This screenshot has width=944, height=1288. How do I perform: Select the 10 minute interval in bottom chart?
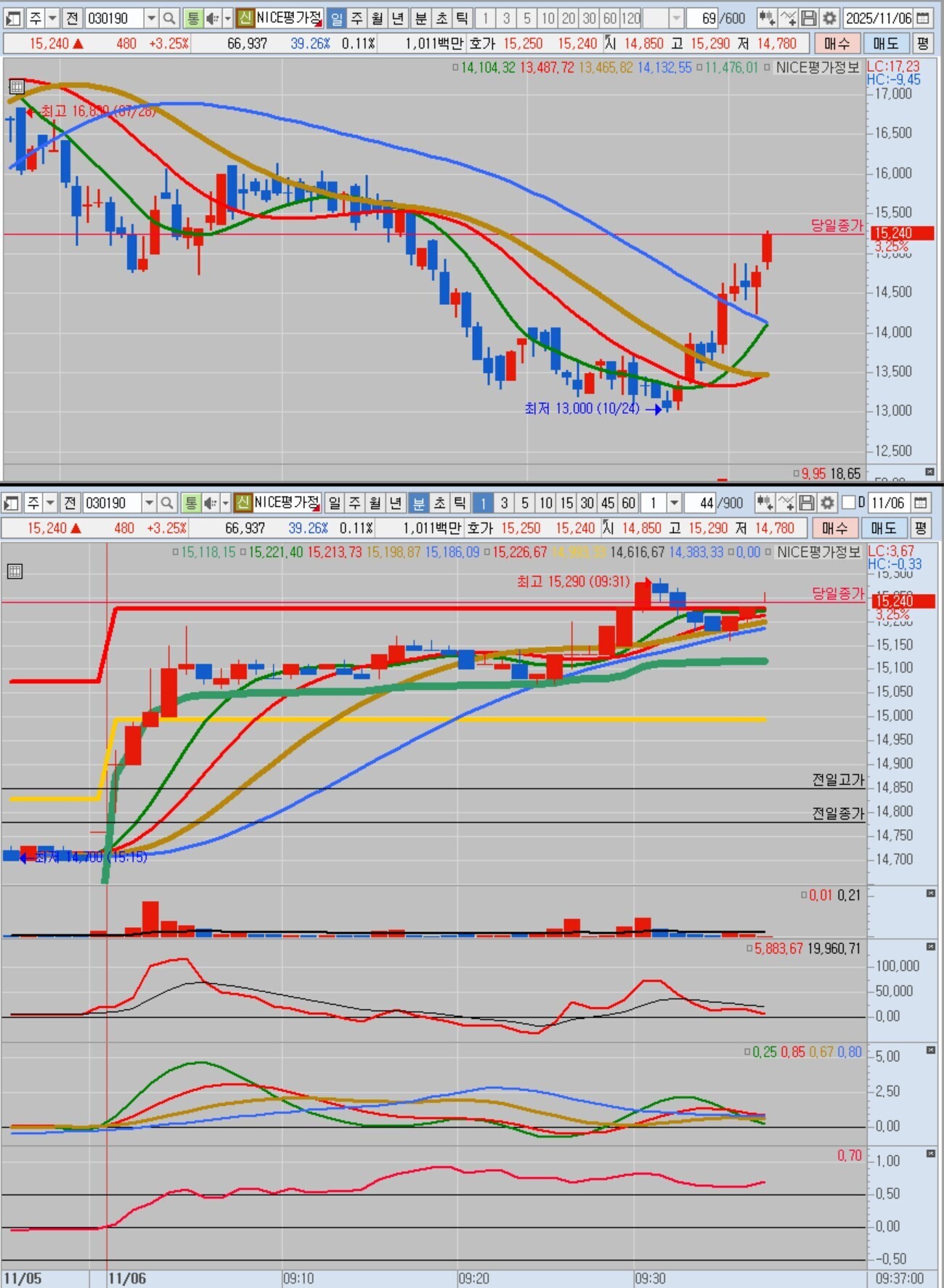[x=546, y=503]
